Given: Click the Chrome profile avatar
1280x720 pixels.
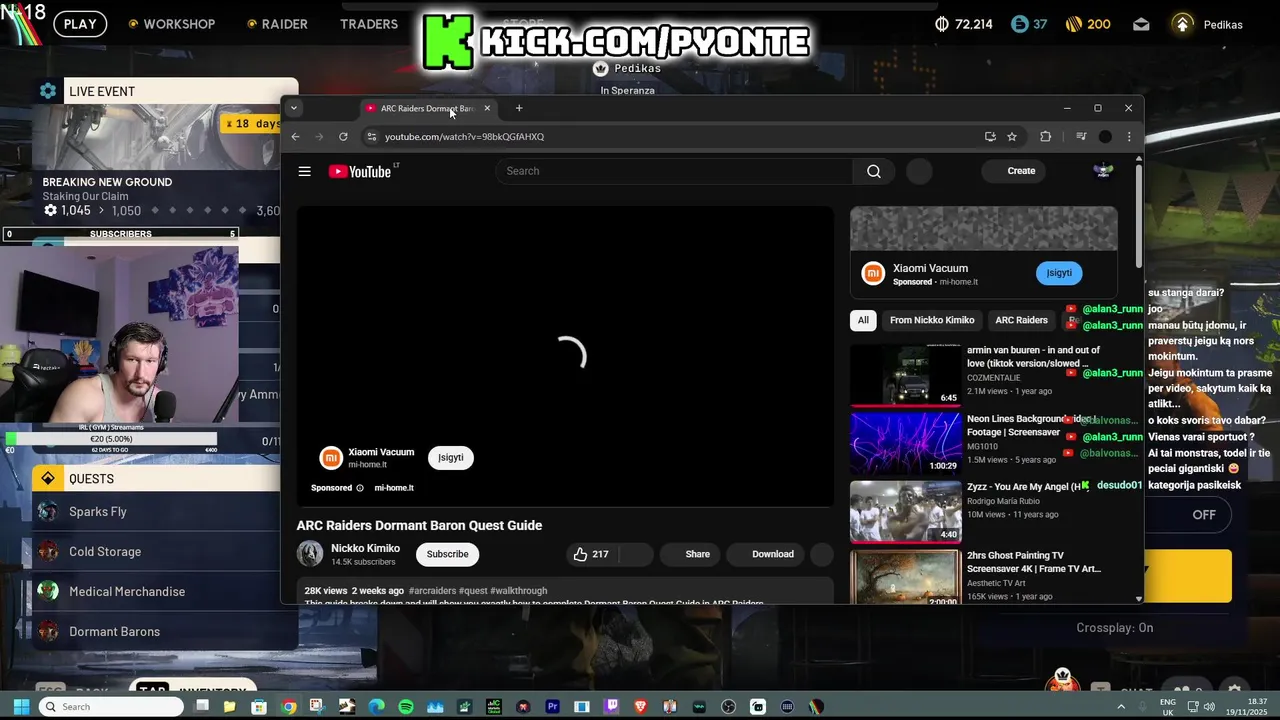Looking at the screenshot, I should [1105, 137].
